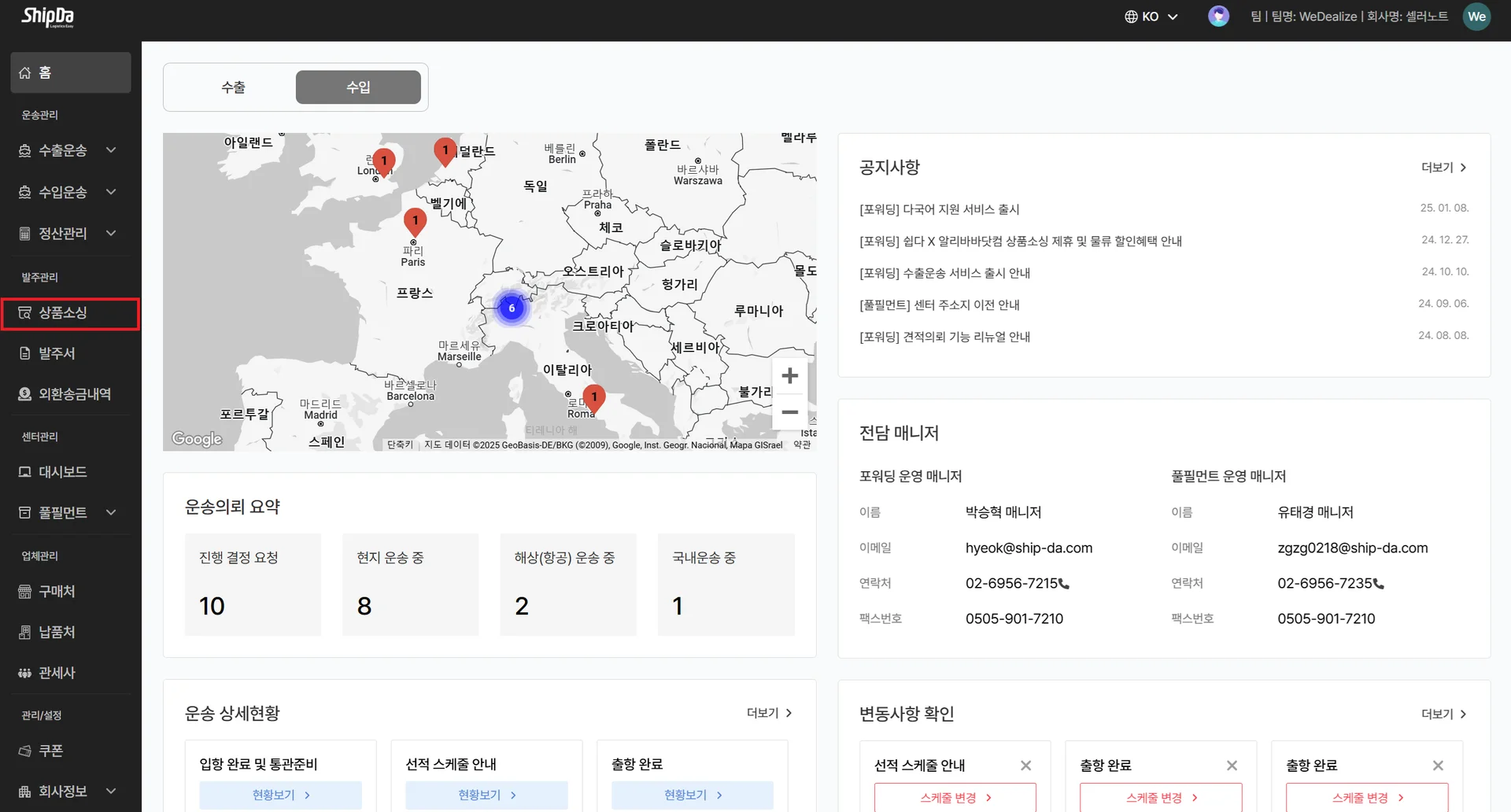Expand the 풀필먼트 sidebar section
This screenshot has width=1511, height=812.
[110, 512]
